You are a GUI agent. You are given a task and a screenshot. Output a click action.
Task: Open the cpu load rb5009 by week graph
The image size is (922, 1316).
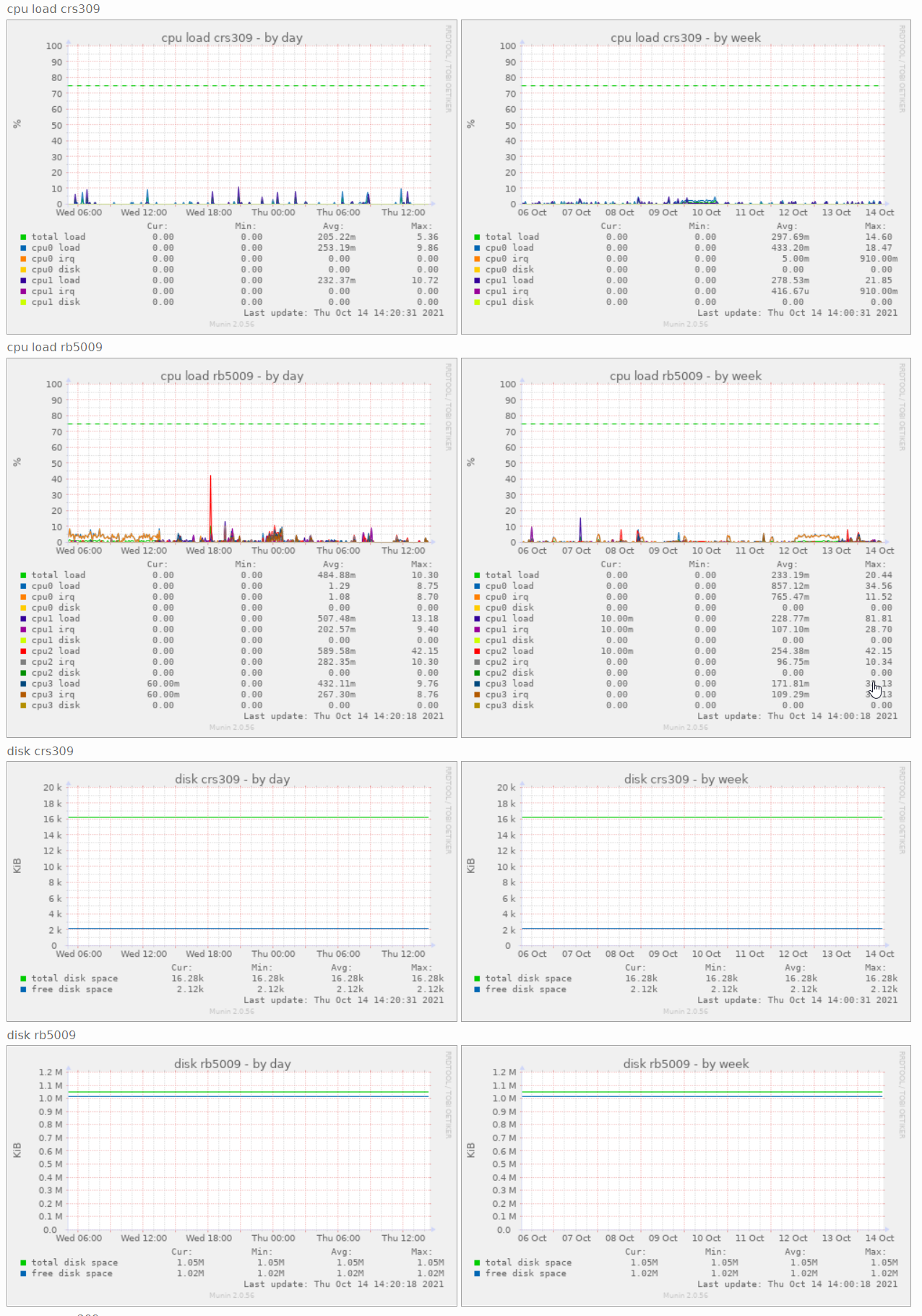pyautogui.click(x=686, y=548)
